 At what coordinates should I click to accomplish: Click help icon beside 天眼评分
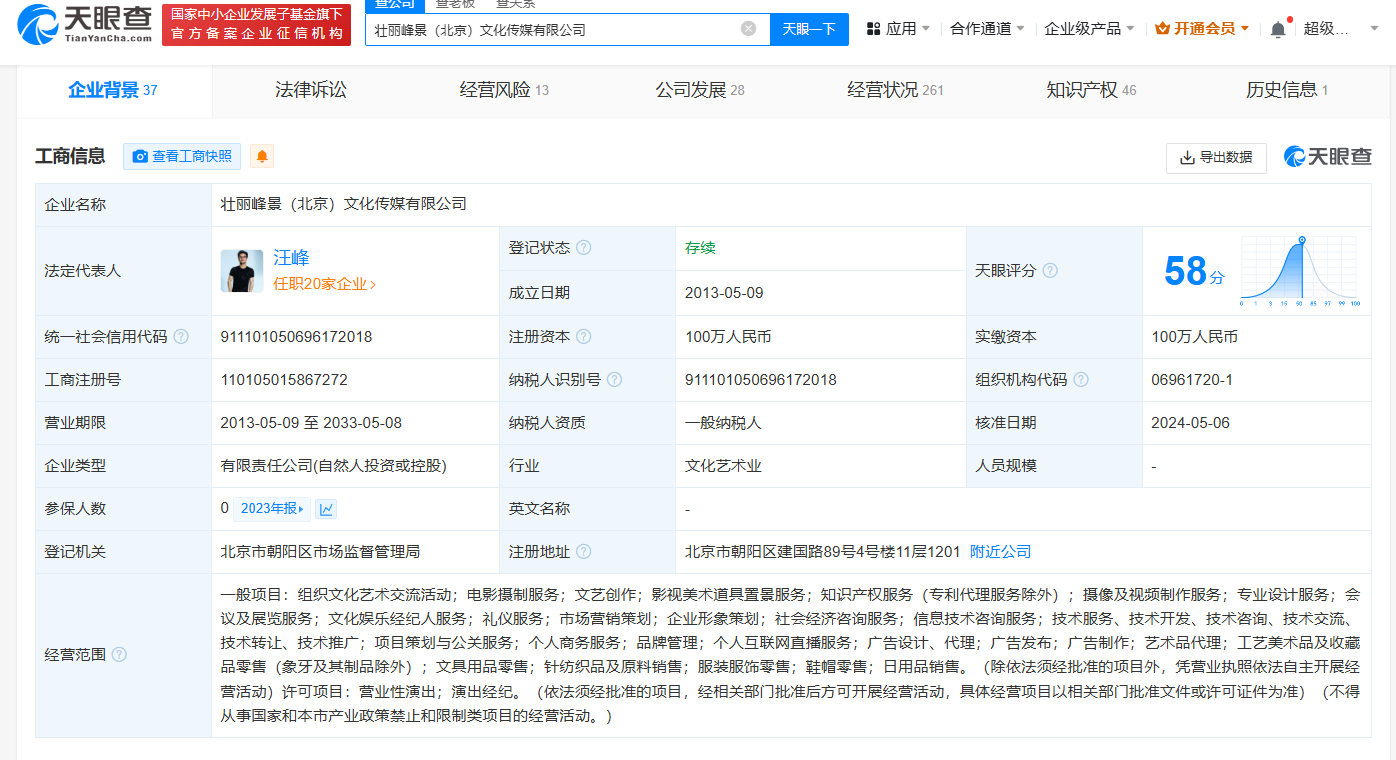click(1050, 271)
